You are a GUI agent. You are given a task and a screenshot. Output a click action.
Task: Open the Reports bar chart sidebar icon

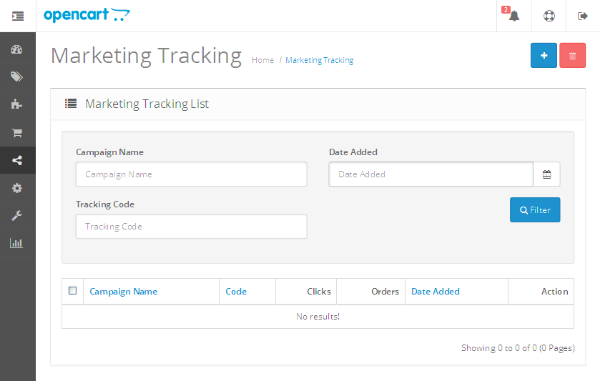click(16, 243)
